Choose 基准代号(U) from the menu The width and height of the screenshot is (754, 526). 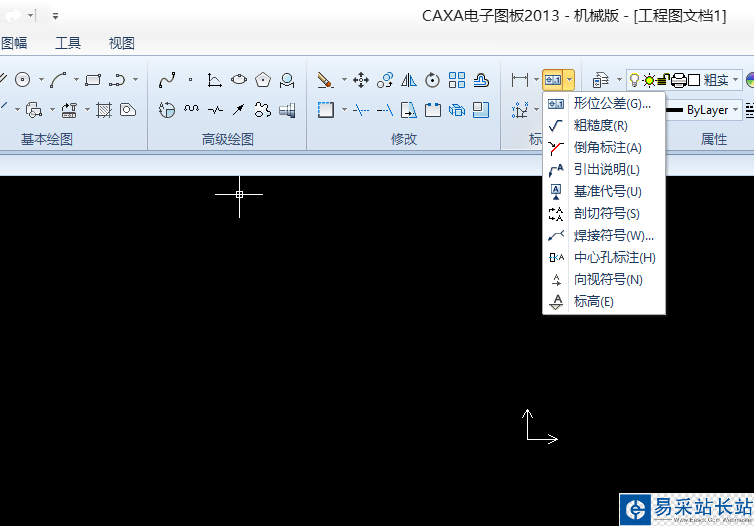pyautogui.click(x=604, y=191)
